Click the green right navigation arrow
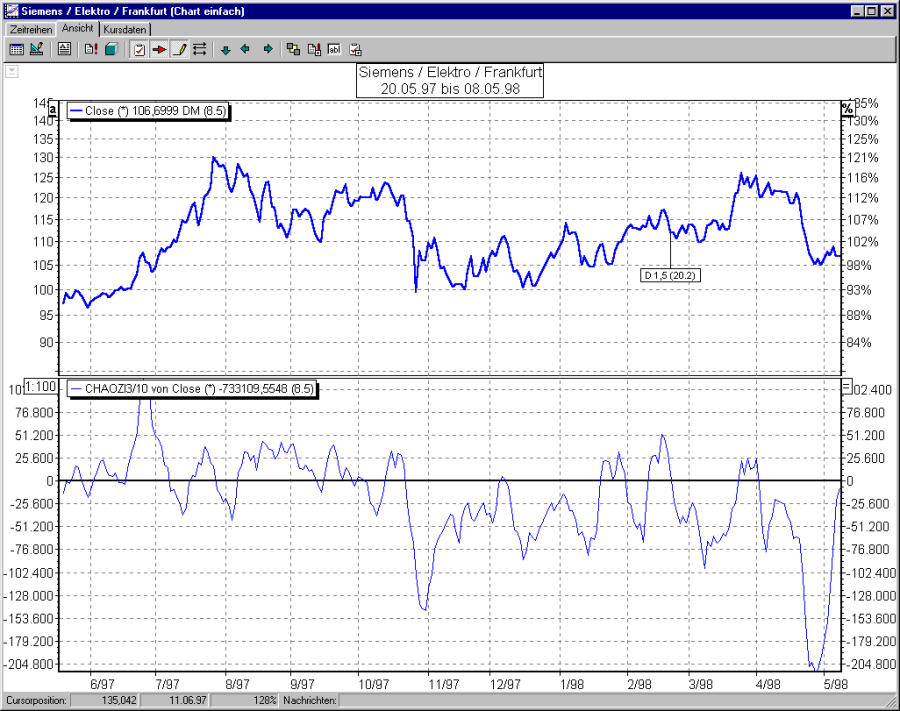The width and height of the screenshot is (900, 711). 267,48
